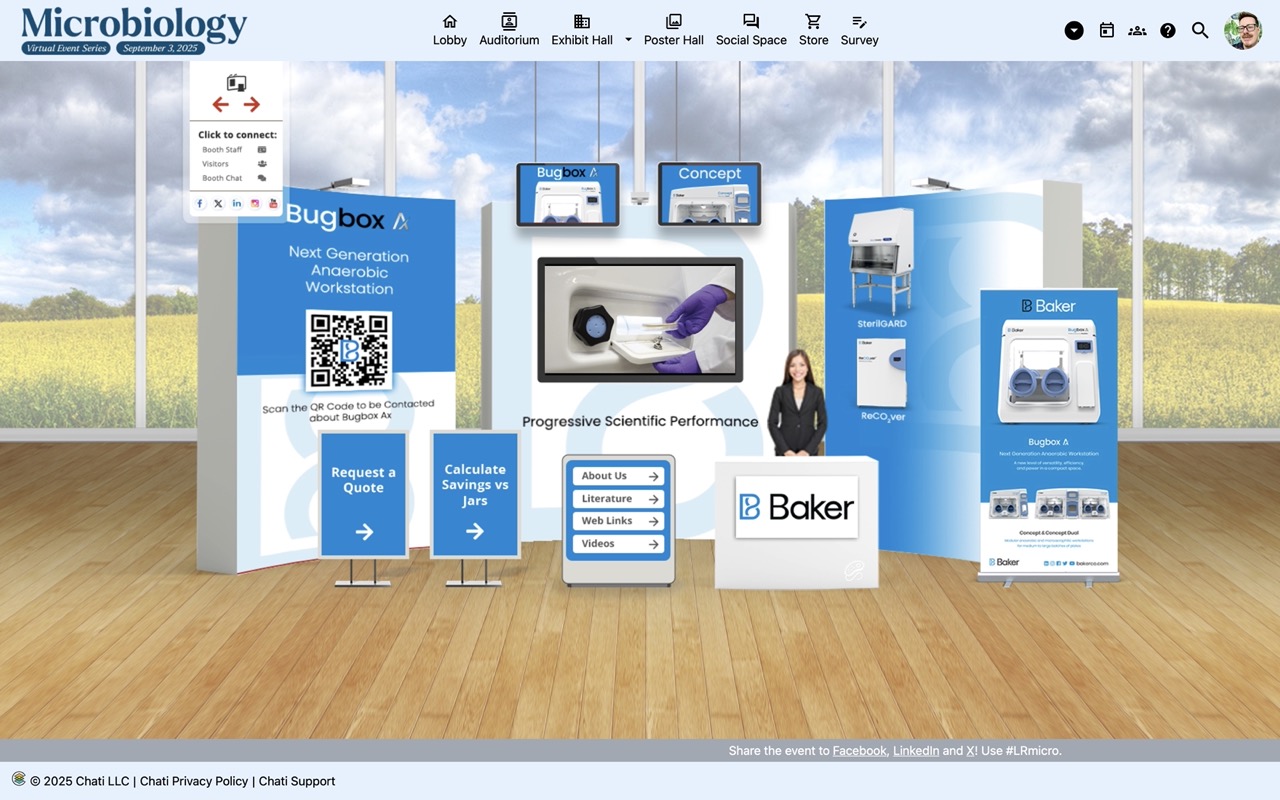
Task: Open the search magnifier icon
Action: pyautogui.click(x=1200, y=31)
